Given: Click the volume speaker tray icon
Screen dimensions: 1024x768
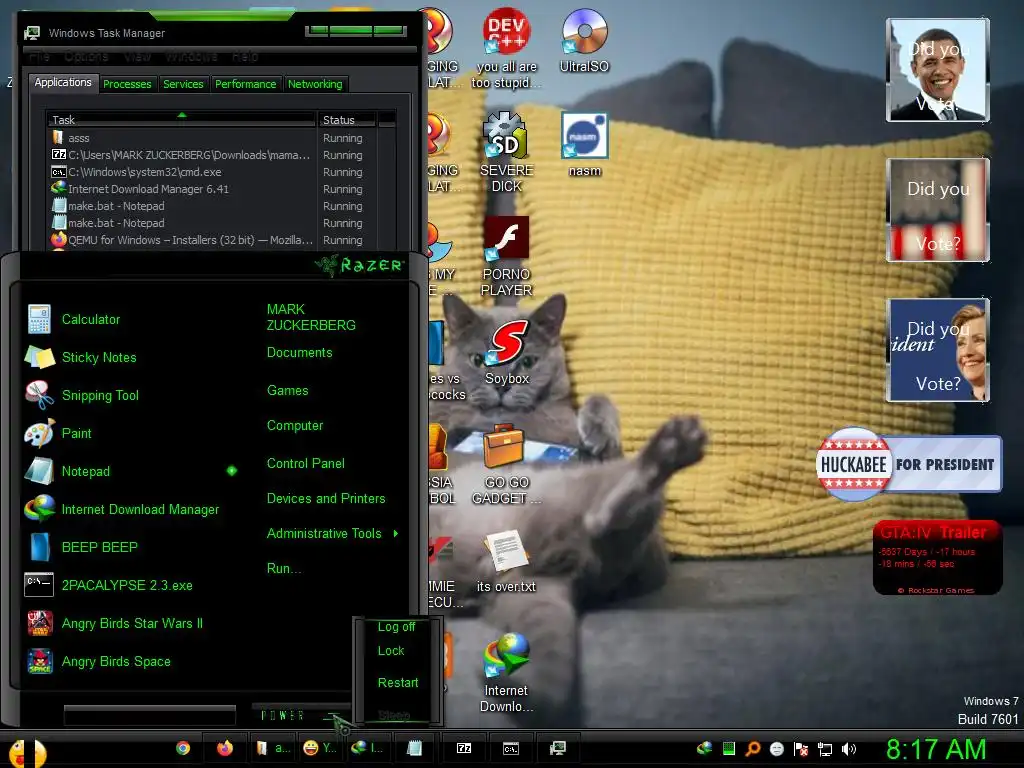Looking at the screenshot, I should pyautogui.click(x=848, y=749).
